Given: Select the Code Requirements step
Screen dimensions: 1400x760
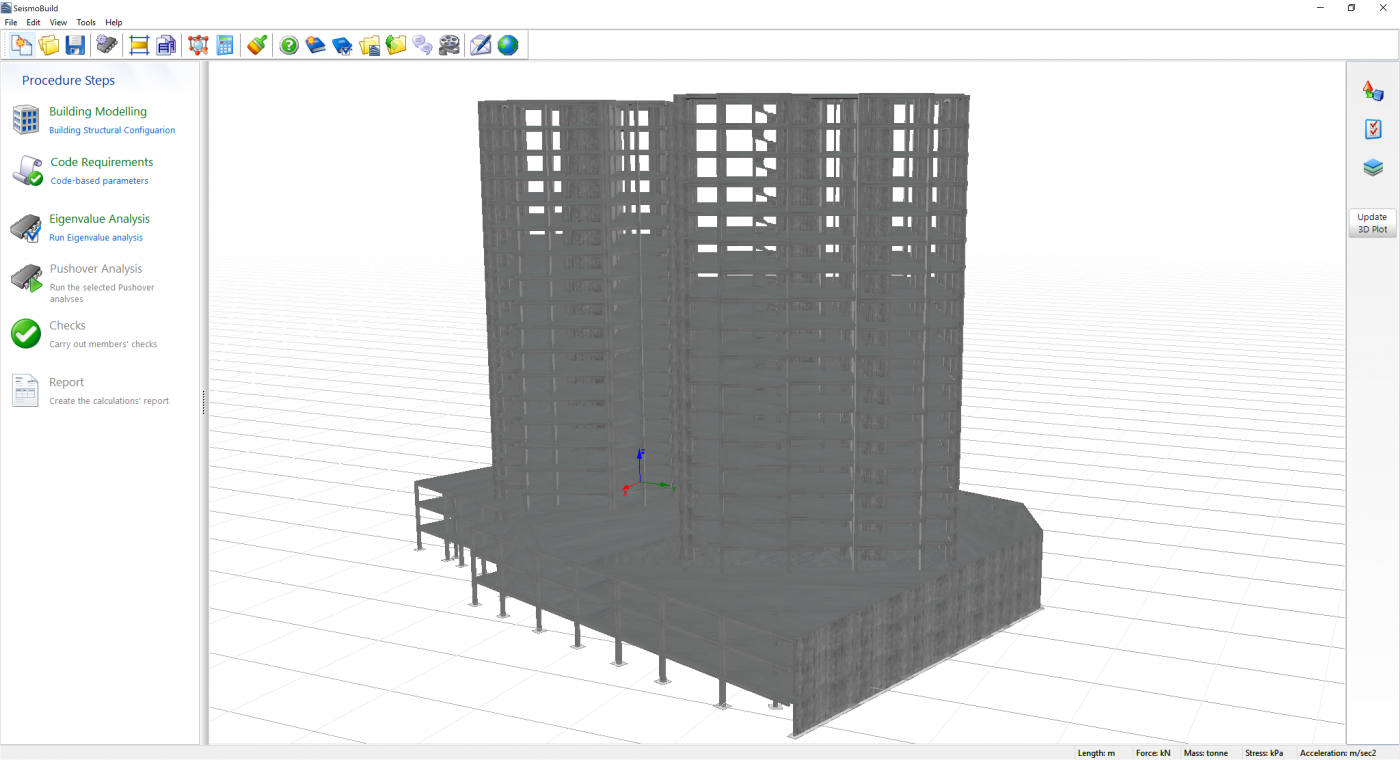Looking at the screenshot, I should pos(101,162).
